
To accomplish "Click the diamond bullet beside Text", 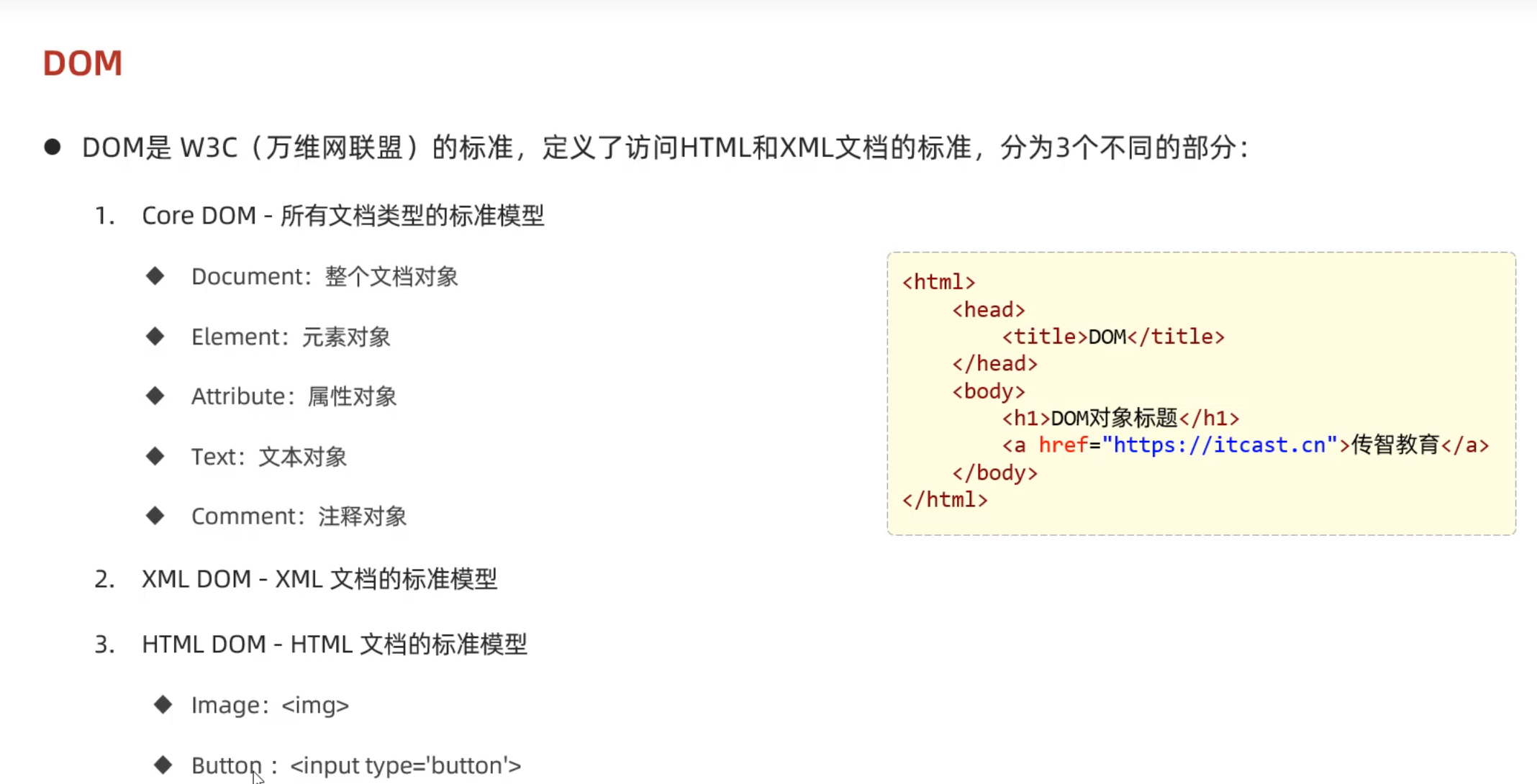I will [155, 456].
